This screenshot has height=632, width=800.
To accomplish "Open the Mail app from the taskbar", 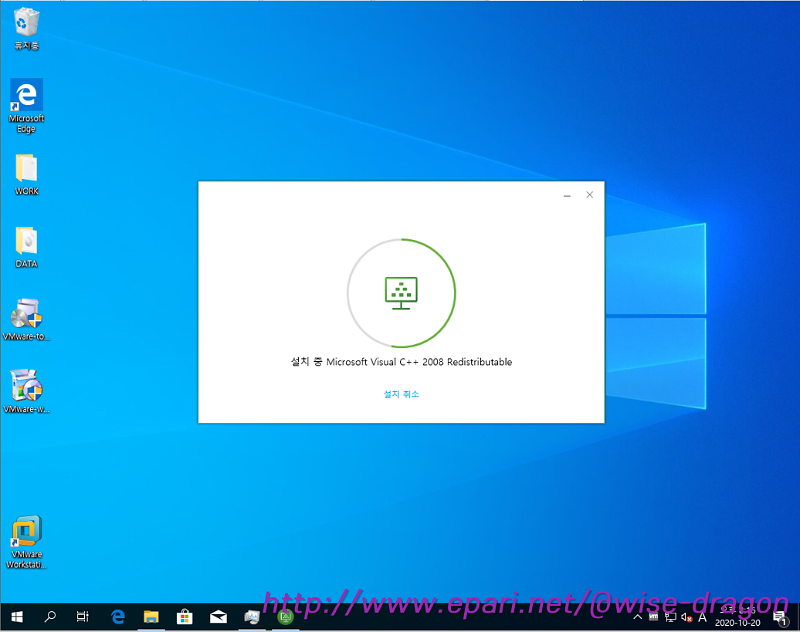I will (218, 617).
